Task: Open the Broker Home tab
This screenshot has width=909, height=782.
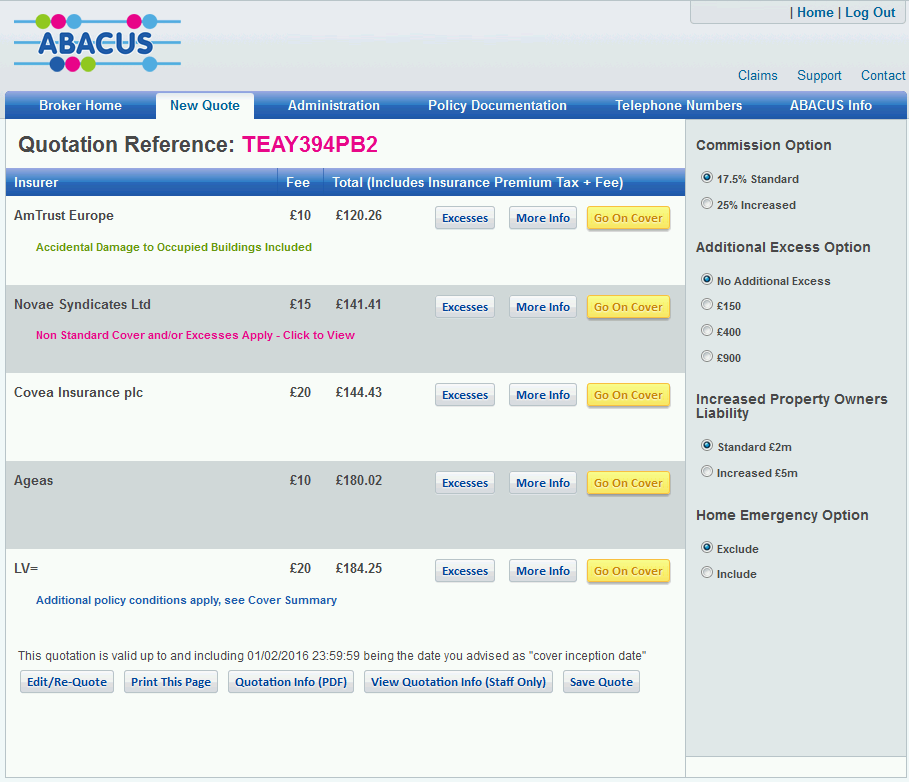Action: tap(81, 106)
